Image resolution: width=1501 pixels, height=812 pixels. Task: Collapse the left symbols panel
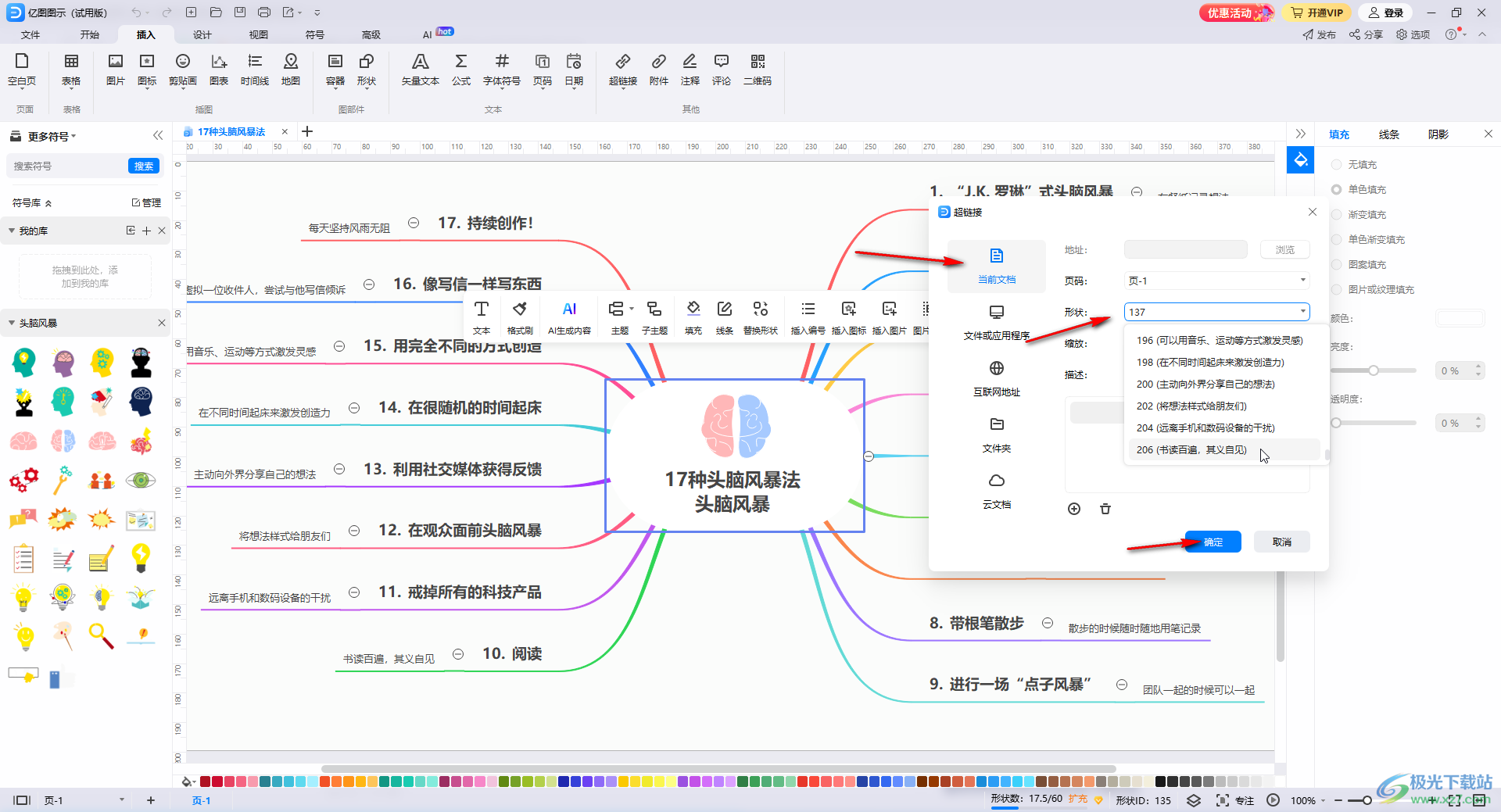pos(158,135)
